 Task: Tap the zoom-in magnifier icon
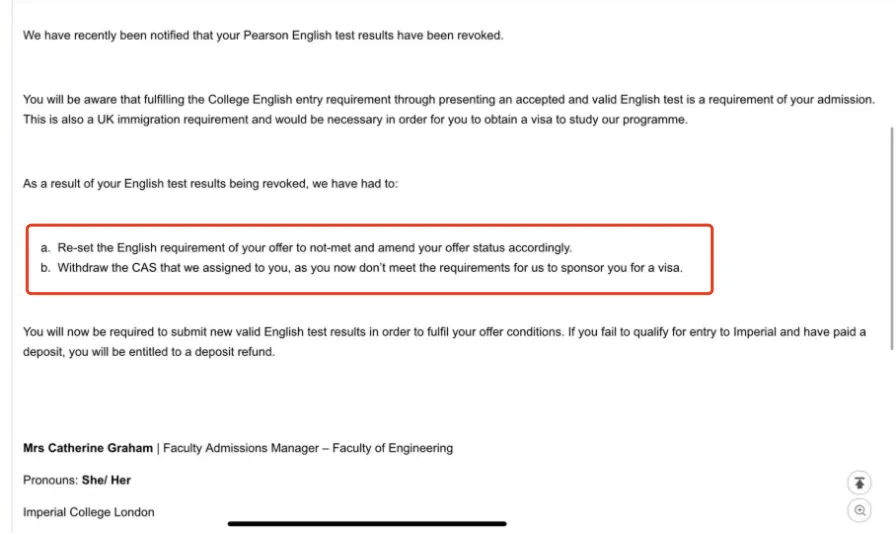[859, 511]
